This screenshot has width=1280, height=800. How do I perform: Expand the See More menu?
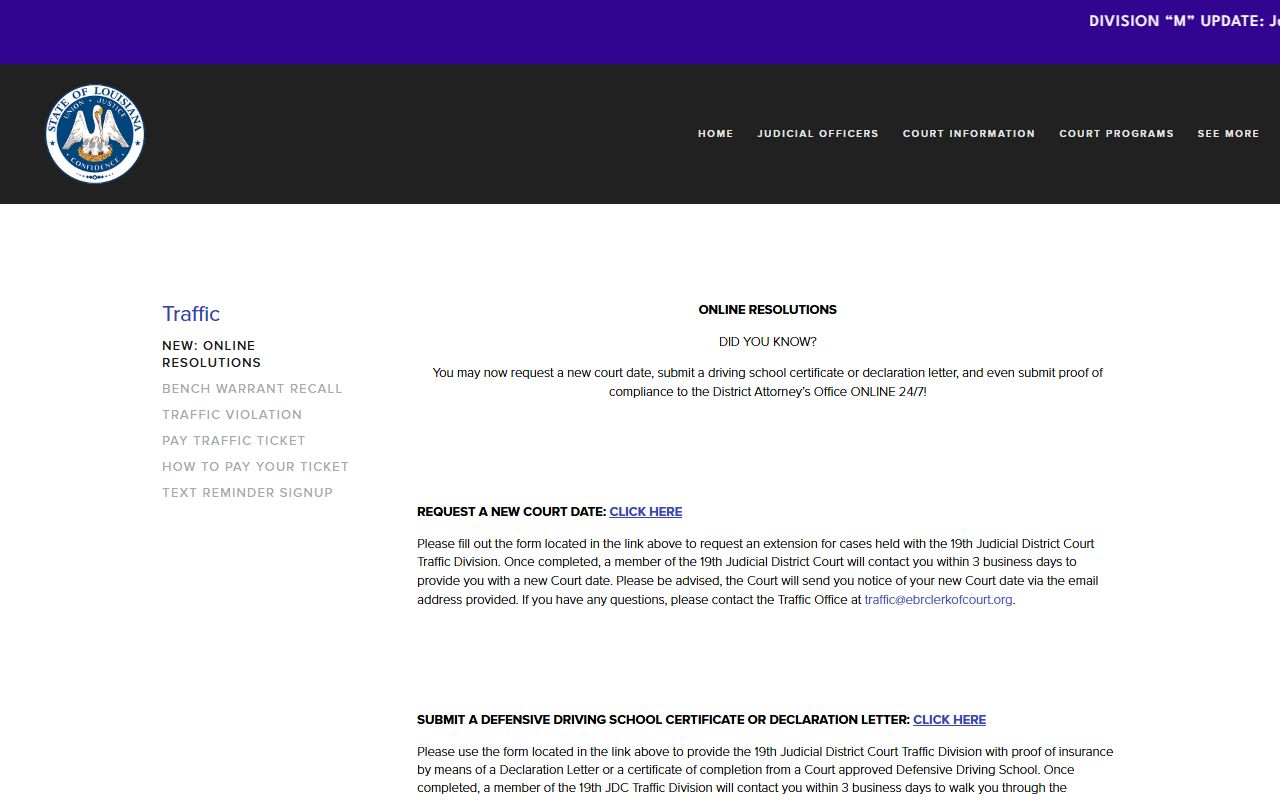(1228, 134)
